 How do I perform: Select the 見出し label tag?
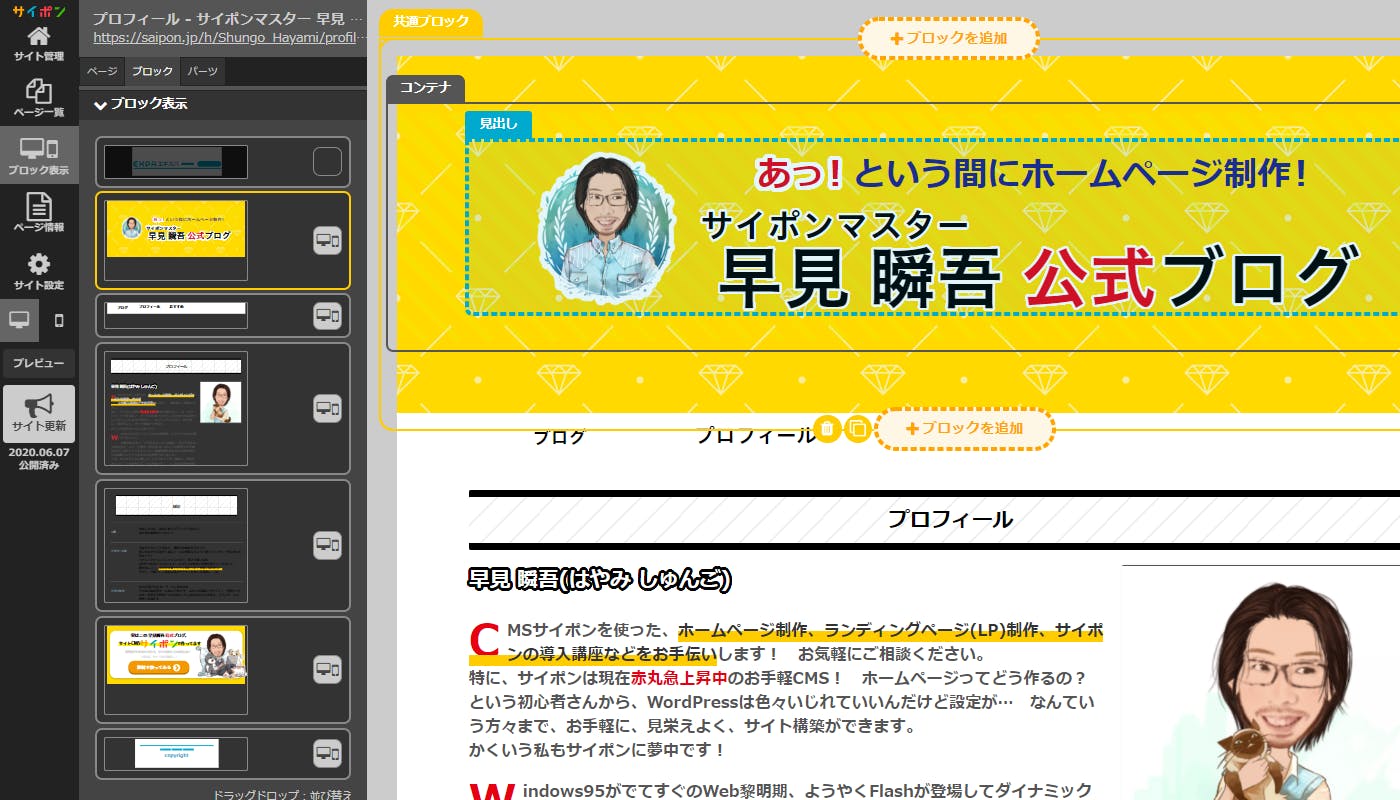pos(498,124)
